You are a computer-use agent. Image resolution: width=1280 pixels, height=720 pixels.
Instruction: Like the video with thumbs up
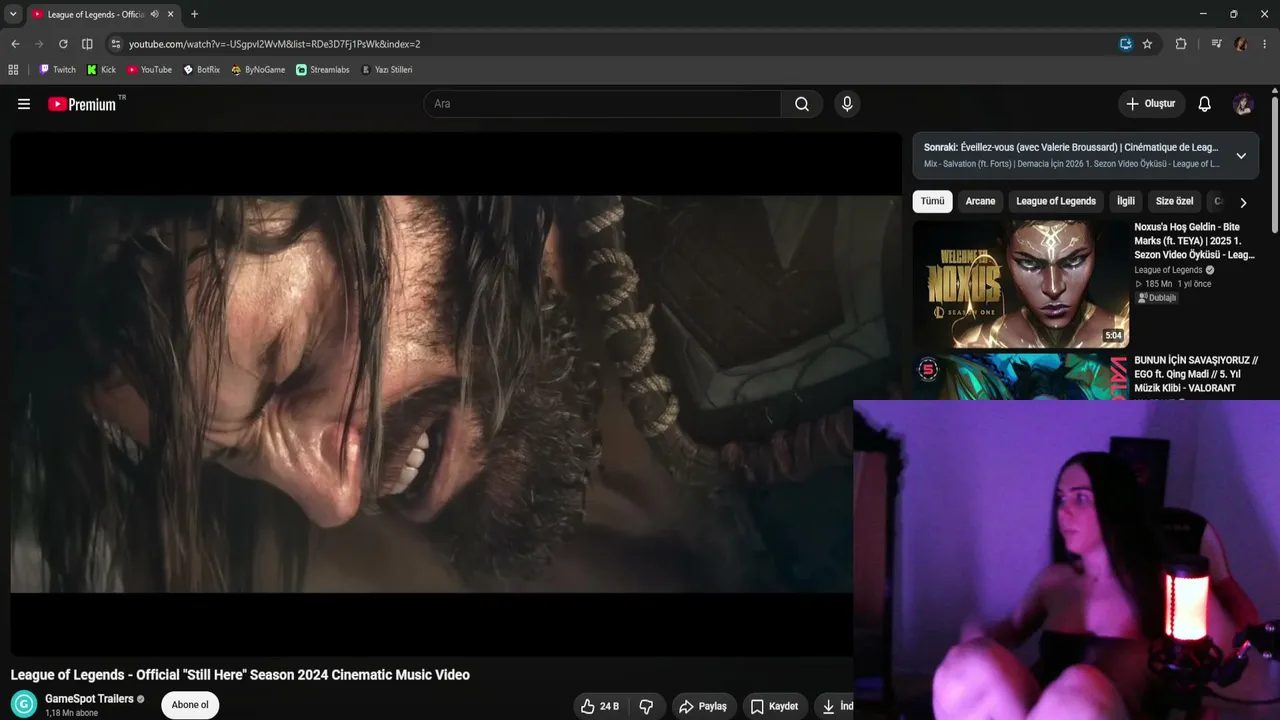[x=600, y=706]
